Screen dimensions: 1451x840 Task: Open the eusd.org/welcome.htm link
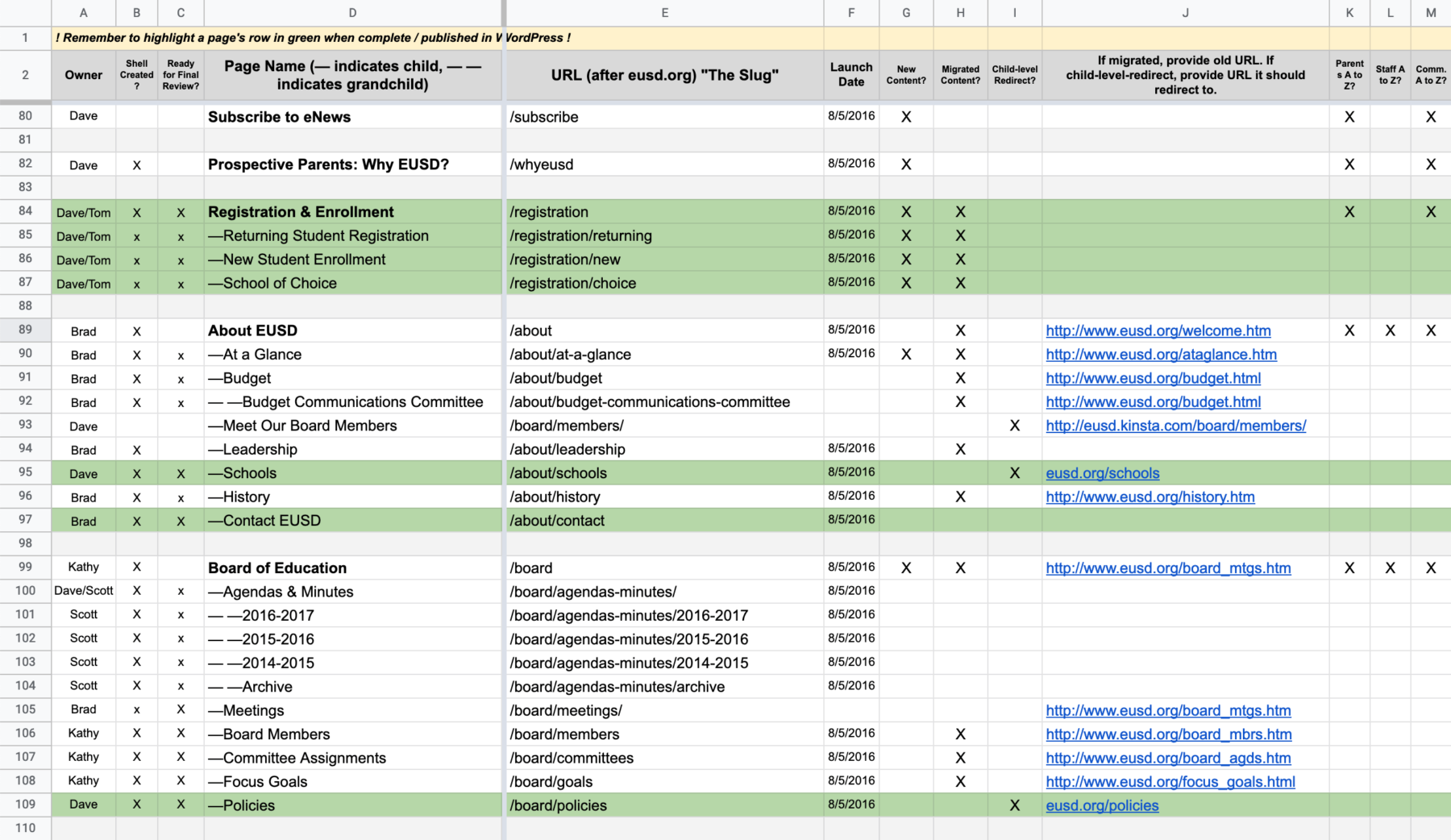tap(1158, 331)
